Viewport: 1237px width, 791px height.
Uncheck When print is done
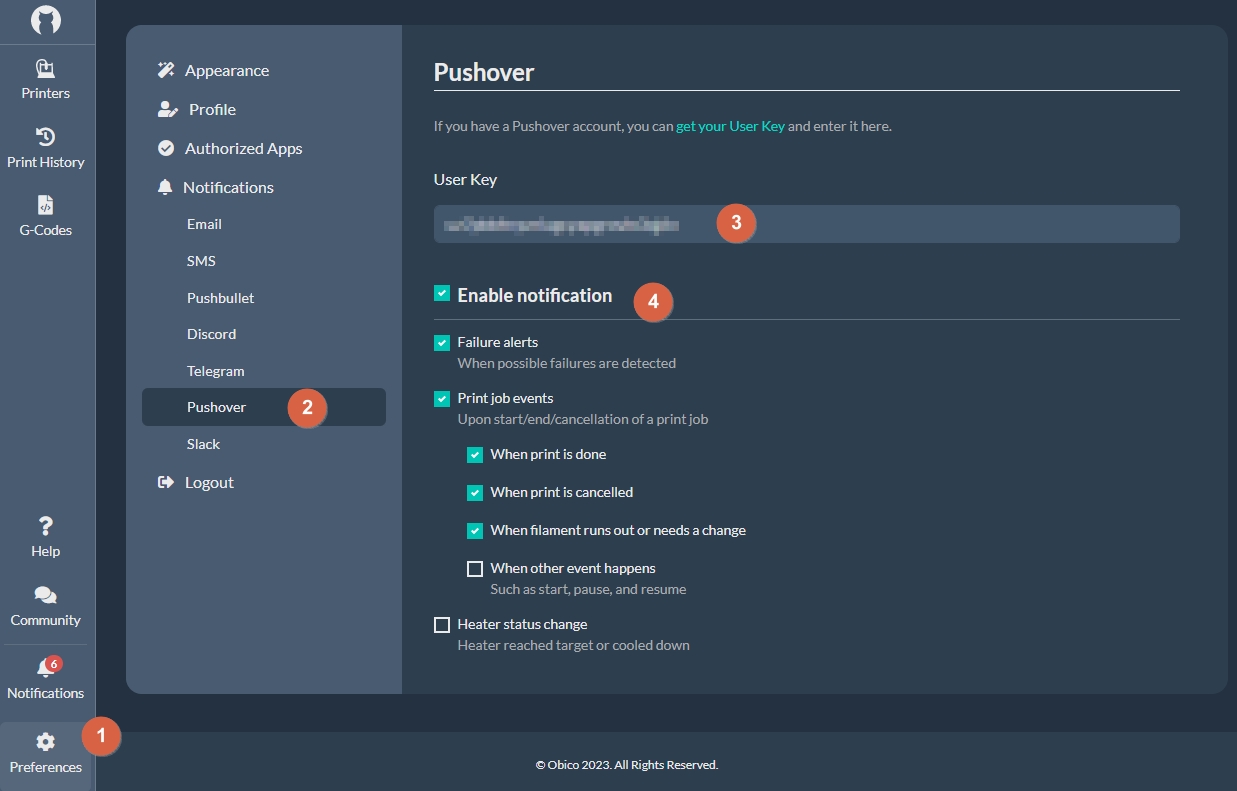click(475, 455)
